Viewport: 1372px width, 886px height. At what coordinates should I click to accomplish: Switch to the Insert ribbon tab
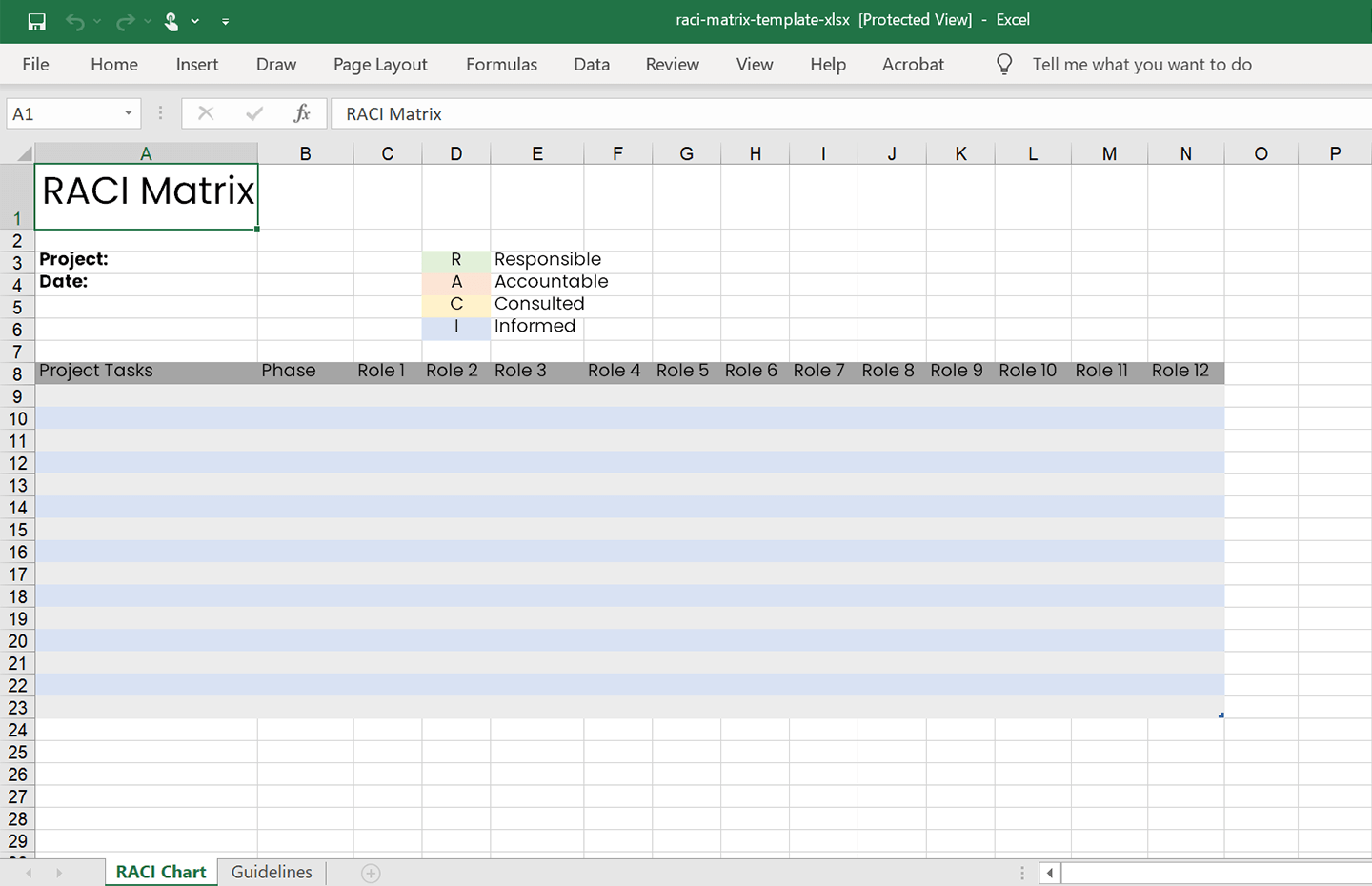click(x=197, y=64)
